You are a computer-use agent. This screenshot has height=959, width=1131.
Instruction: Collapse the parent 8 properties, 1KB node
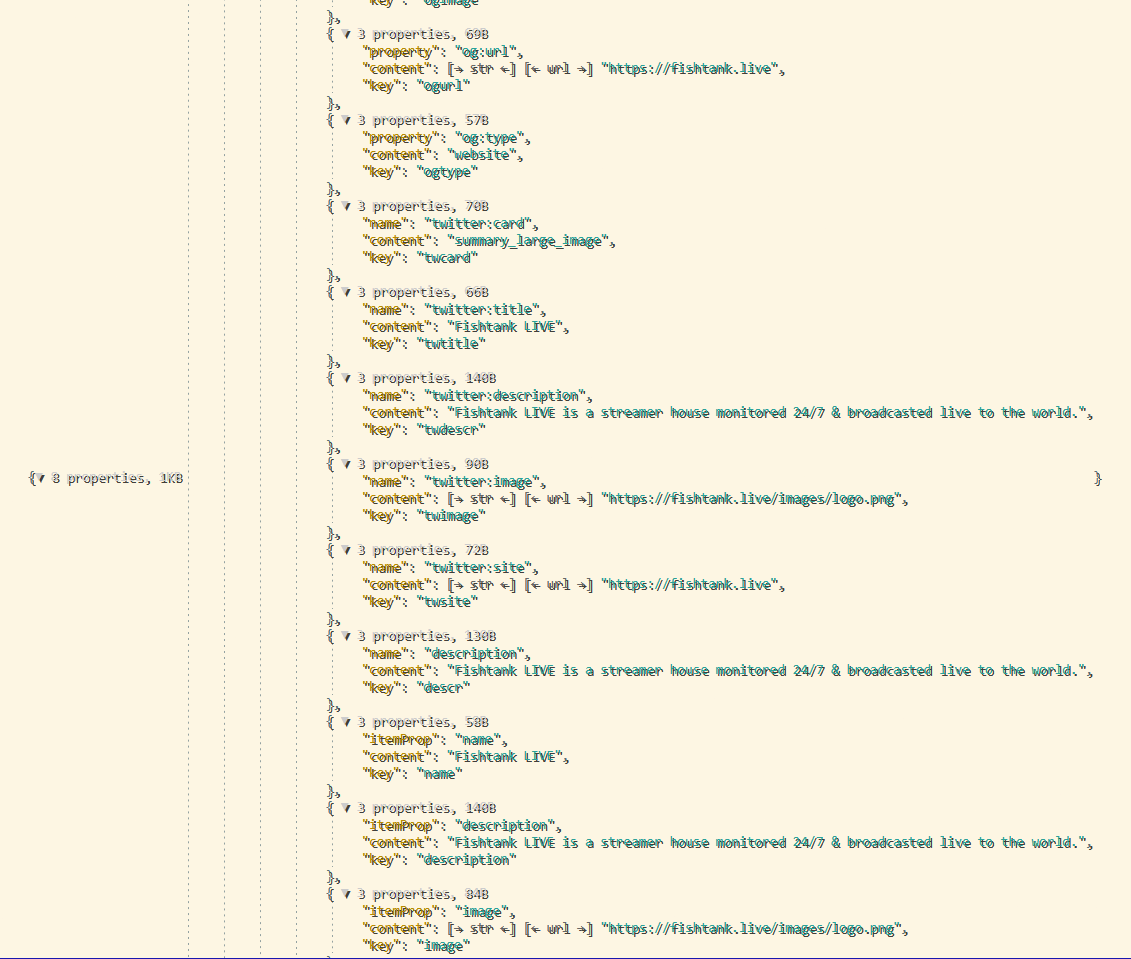tap(41, 478)
